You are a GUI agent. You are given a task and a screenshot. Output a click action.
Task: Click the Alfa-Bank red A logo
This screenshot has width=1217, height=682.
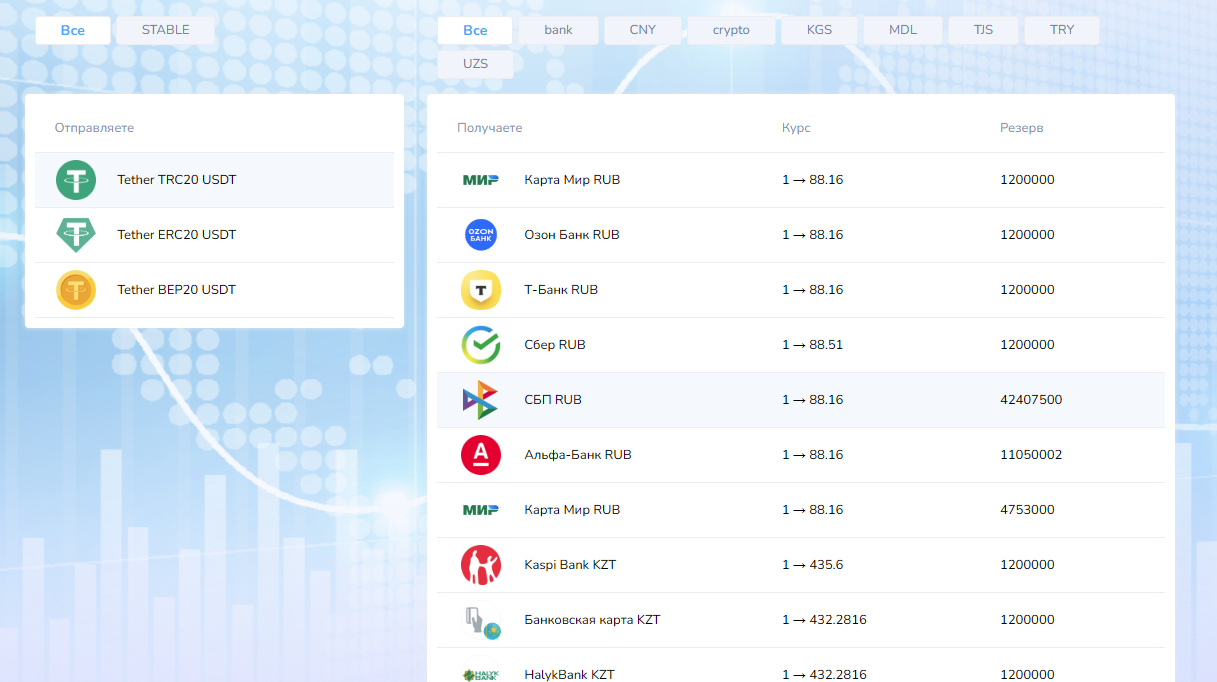tap(481, 455)
